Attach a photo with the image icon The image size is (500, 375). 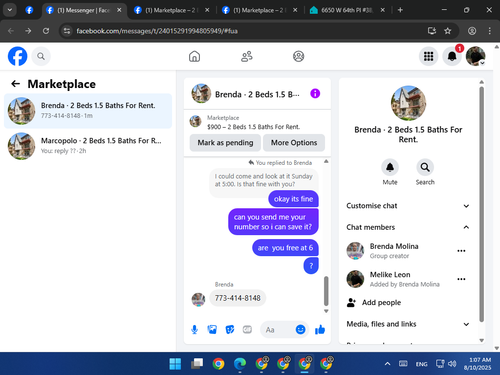click(212, 330)
